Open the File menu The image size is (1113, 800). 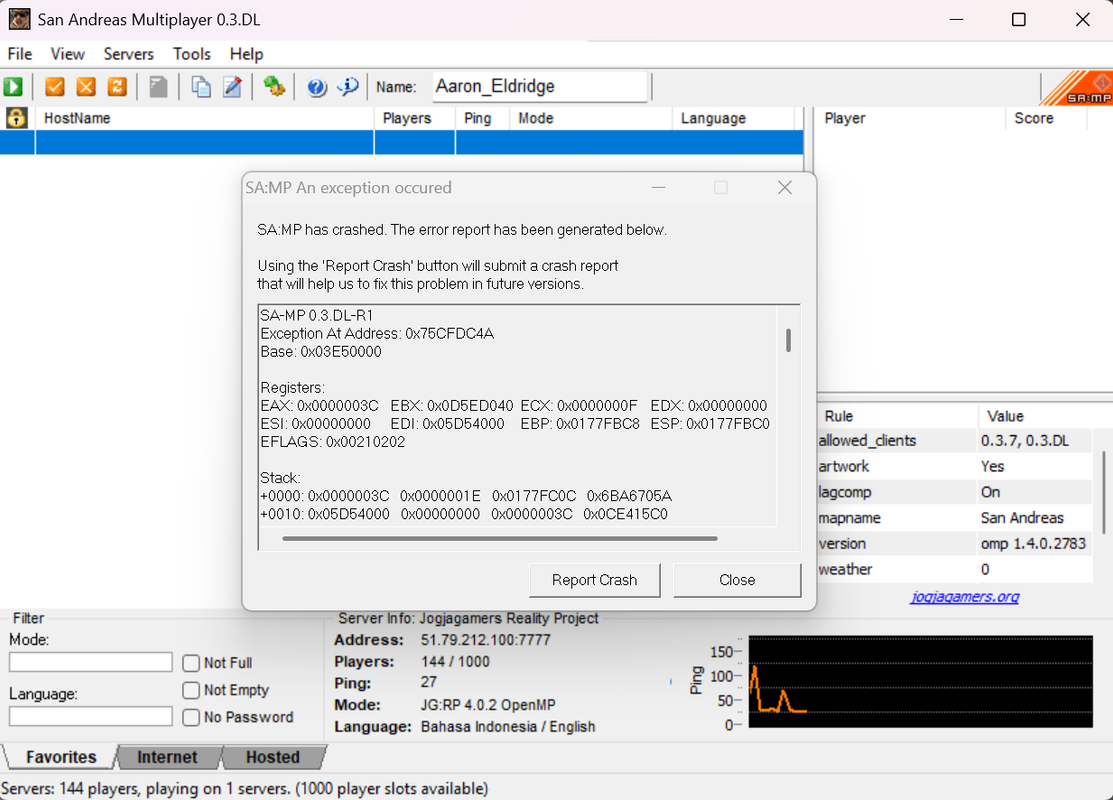pos(20,54)
